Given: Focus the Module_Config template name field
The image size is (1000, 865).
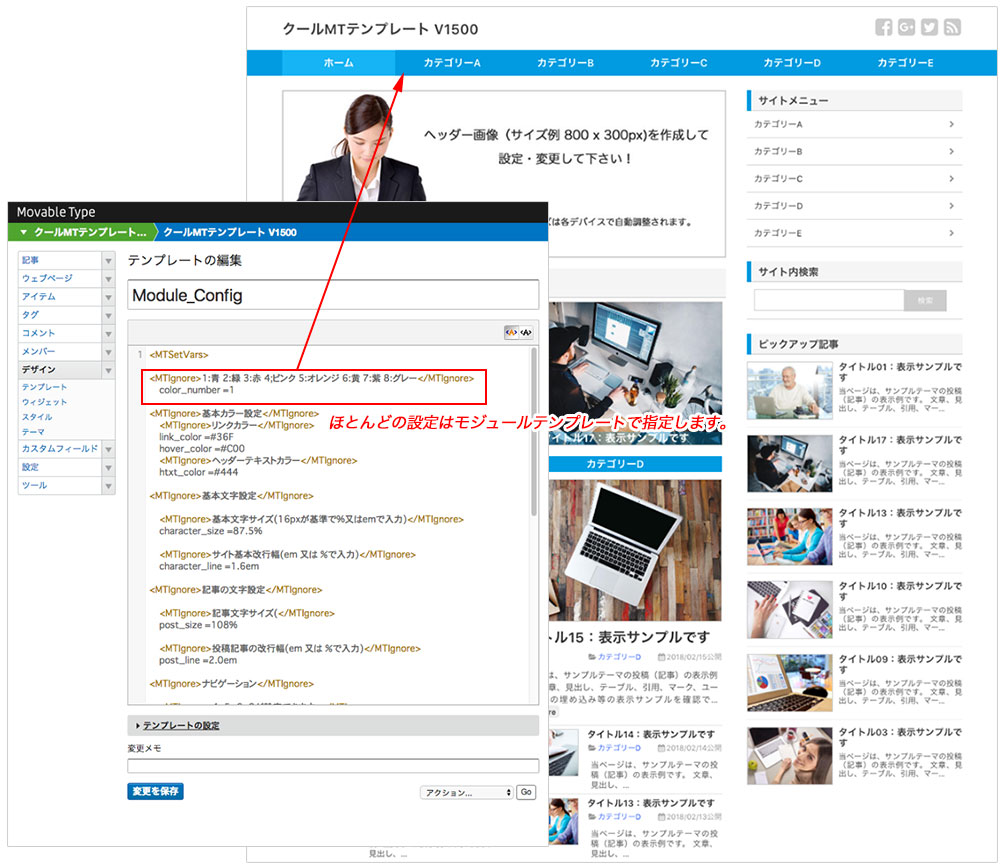Looking at the screenshot, I should [x=333, y=295].
